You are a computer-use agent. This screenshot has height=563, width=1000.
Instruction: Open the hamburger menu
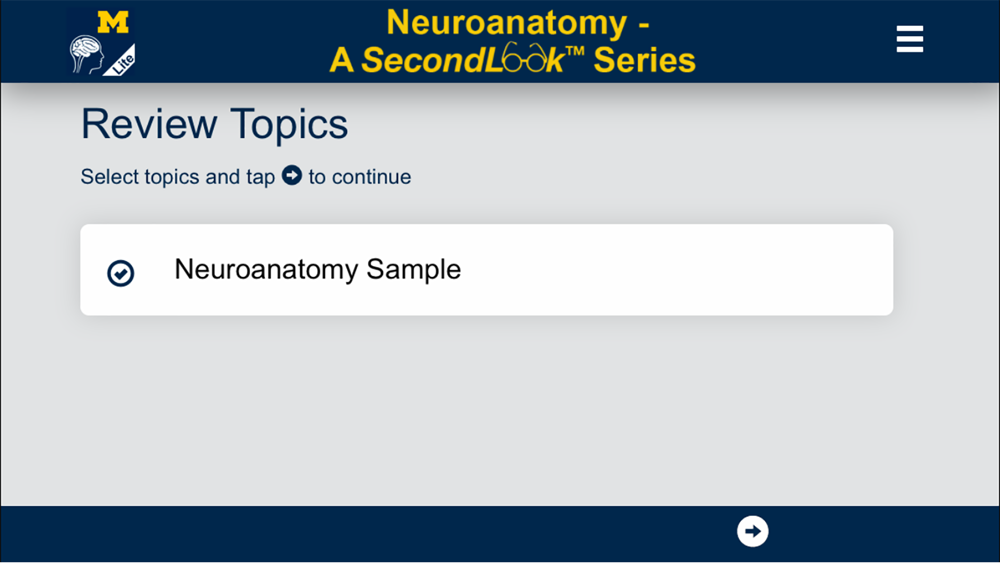pyautogui.click(x=909, y=39)
